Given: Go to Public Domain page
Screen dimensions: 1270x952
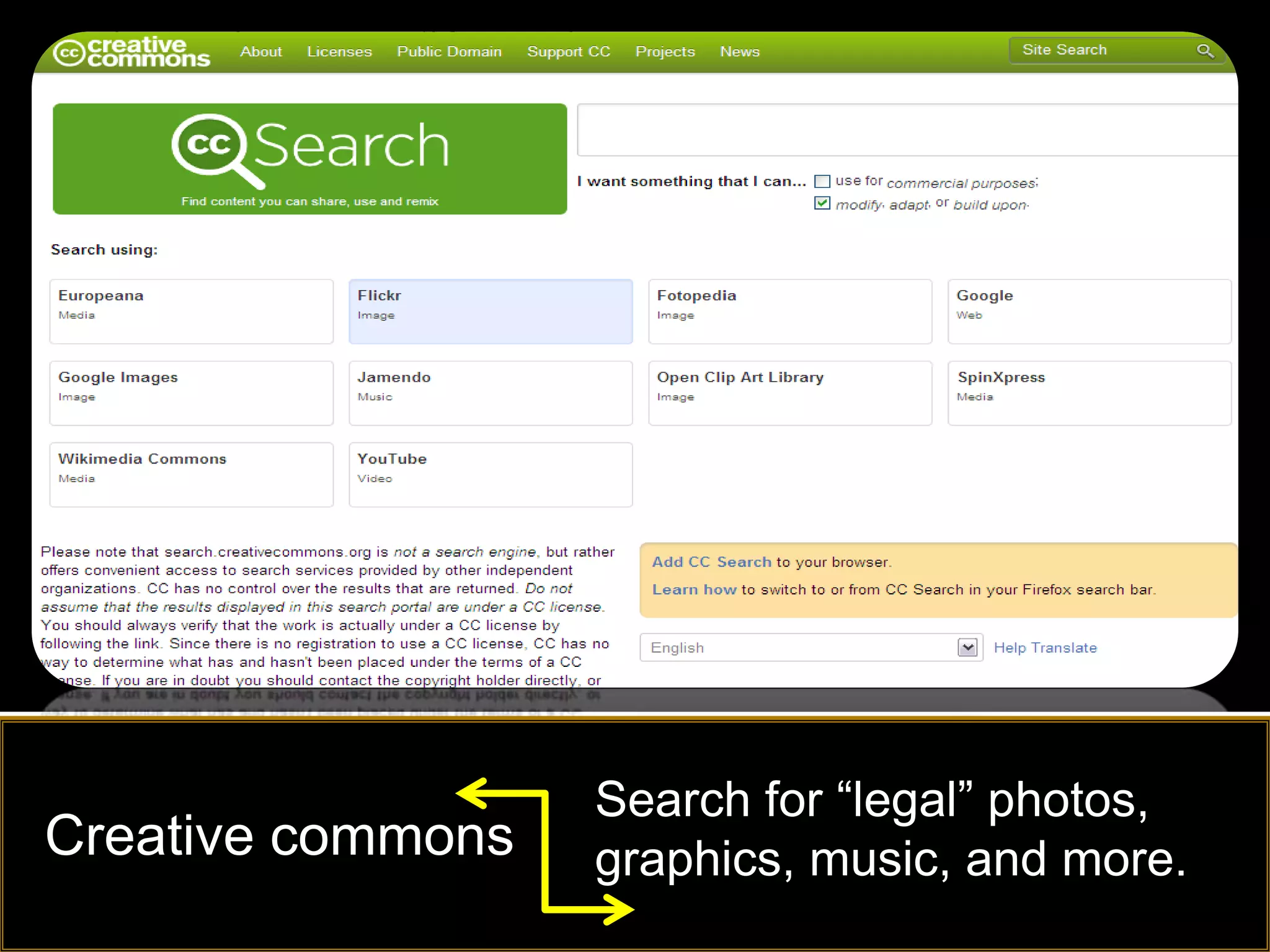Looking at the screenshot, I should pyautogui.click(x=449, y=51).
